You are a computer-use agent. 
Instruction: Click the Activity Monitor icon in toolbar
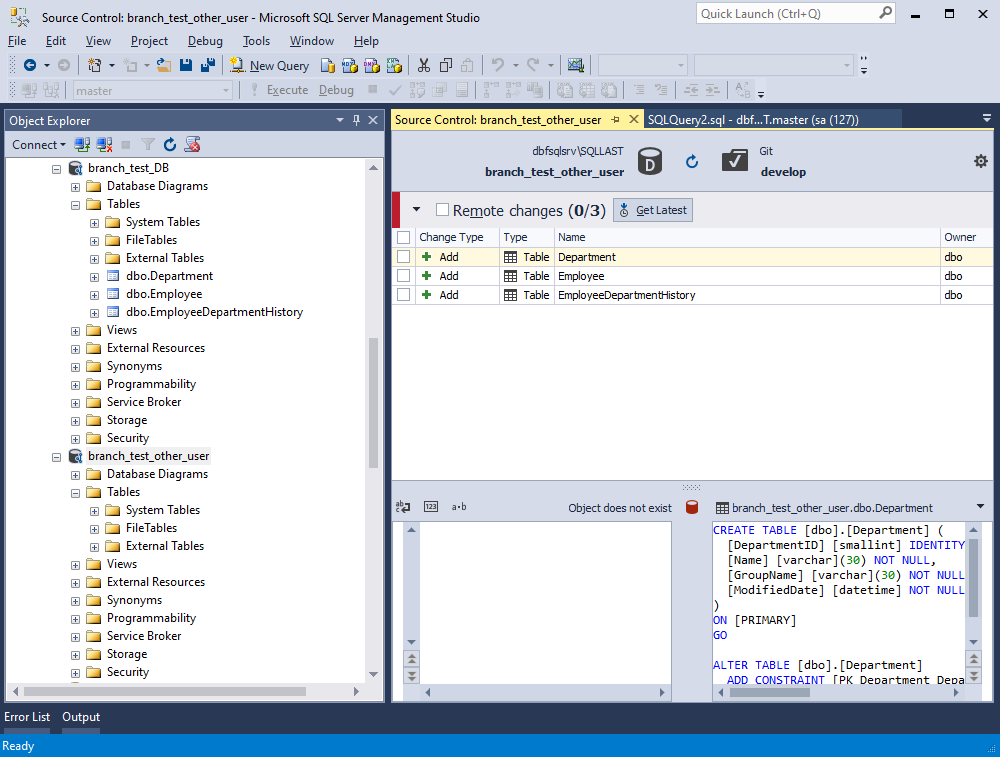[575, 65]
